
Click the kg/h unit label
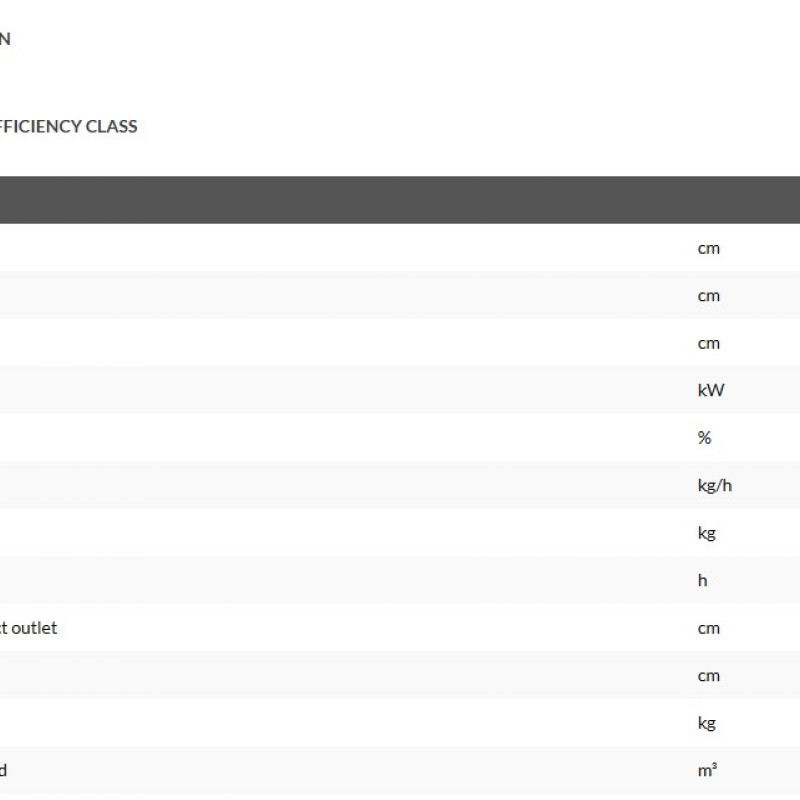[715, 485]
